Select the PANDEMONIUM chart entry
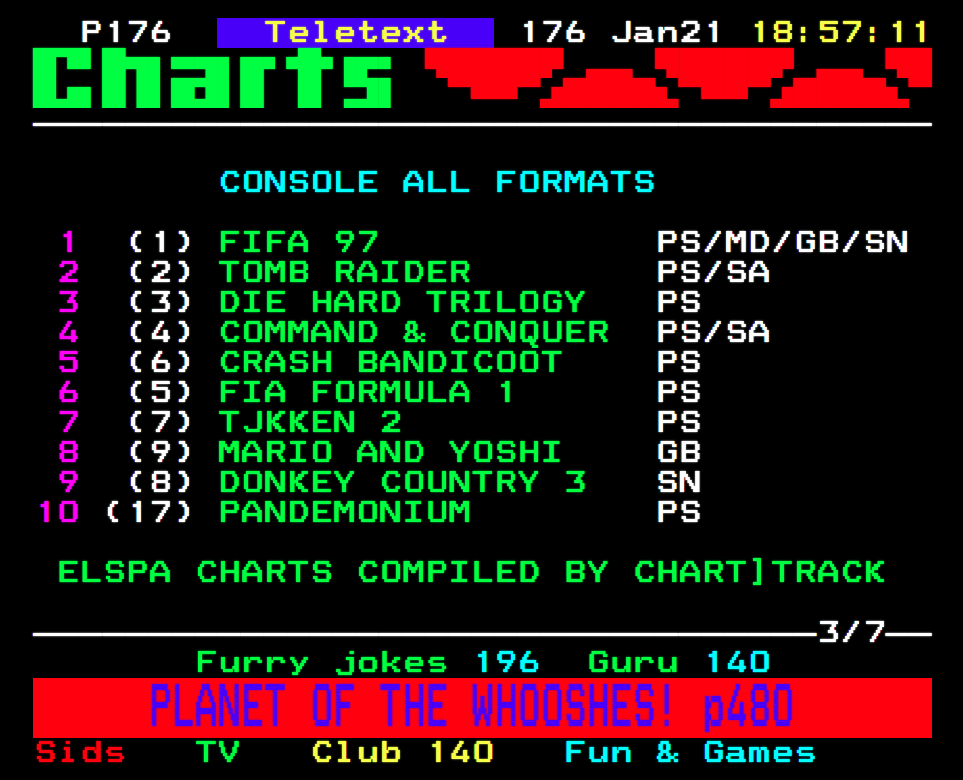The height and width of the screenshot is (780, 963). click(x=345, y=513)
